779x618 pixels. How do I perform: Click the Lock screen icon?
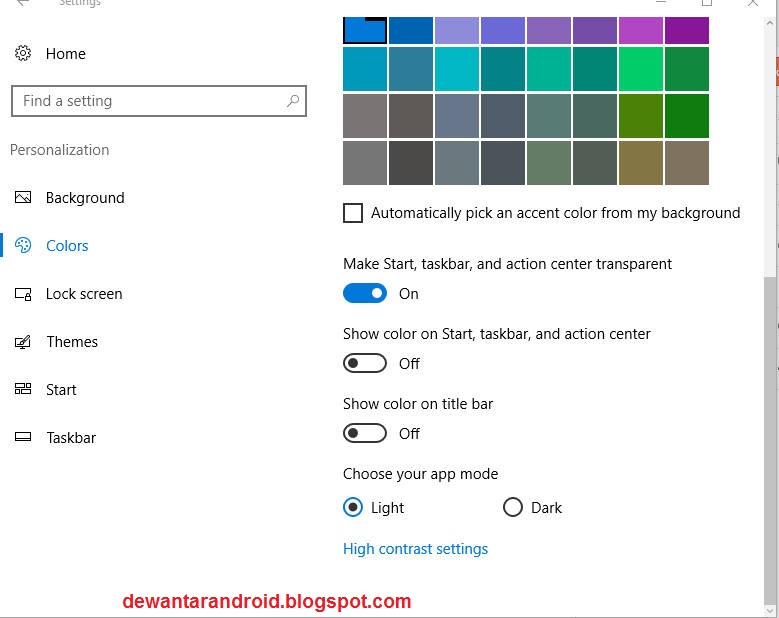(x=23, y=294)
